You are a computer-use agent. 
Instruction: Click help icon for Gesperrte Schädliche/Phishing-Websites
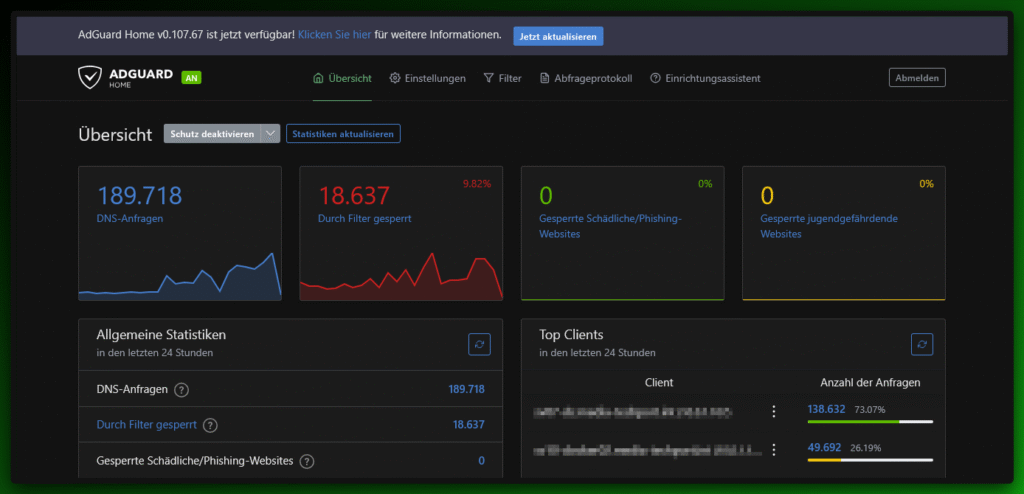(x=307, y=461)
